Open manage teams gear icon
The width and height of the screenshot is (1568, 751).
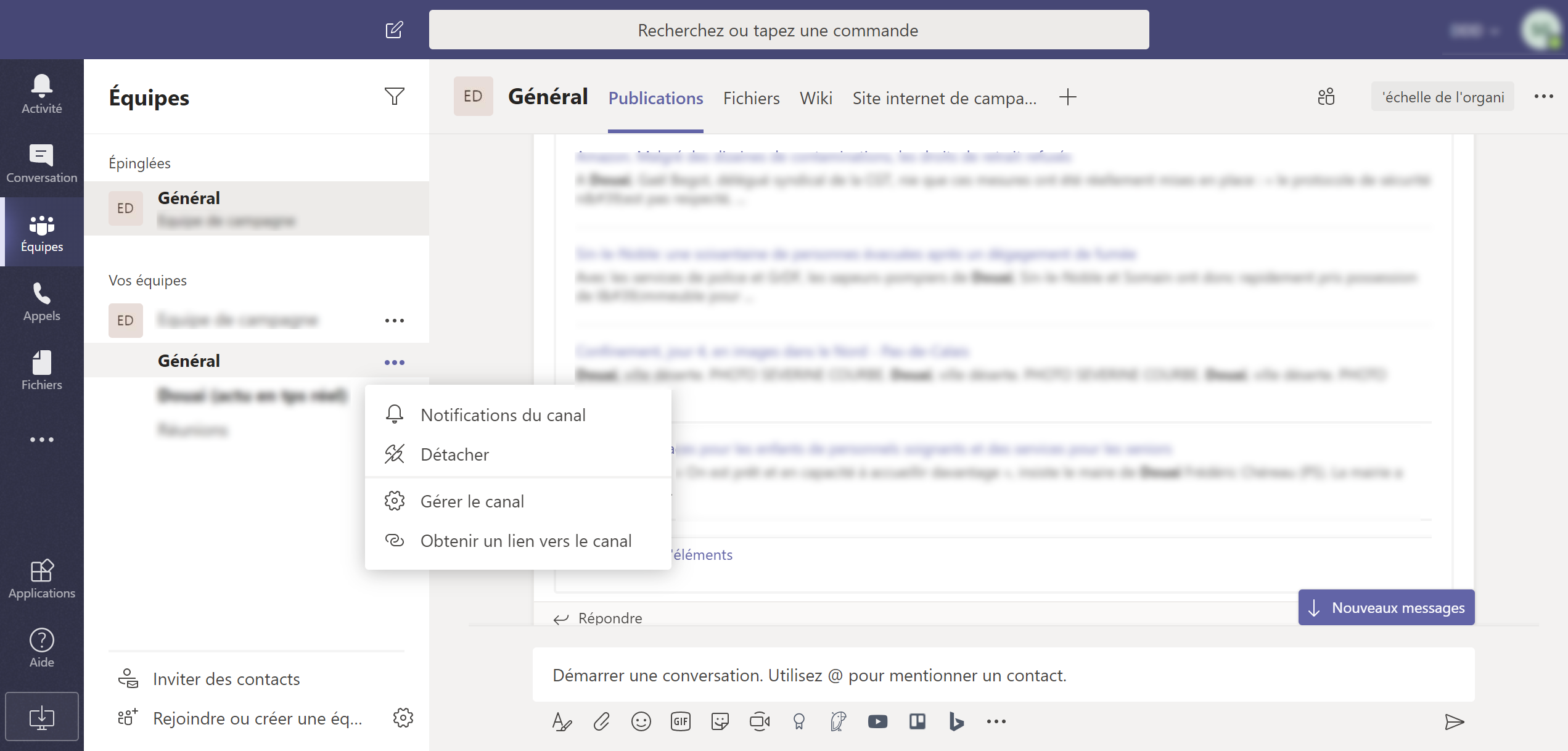click(x=403, y=718)
